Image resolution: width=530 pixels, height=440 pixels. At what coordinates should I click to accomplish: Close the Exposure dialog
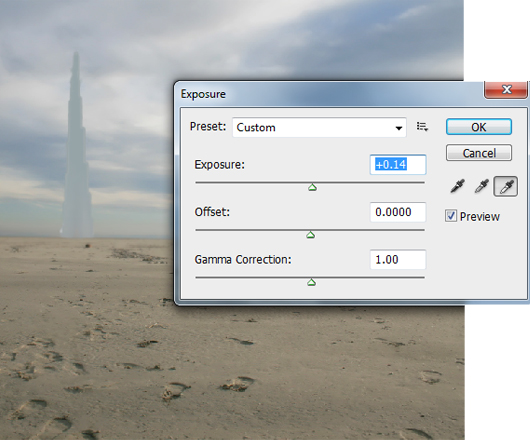coord(506,90)
